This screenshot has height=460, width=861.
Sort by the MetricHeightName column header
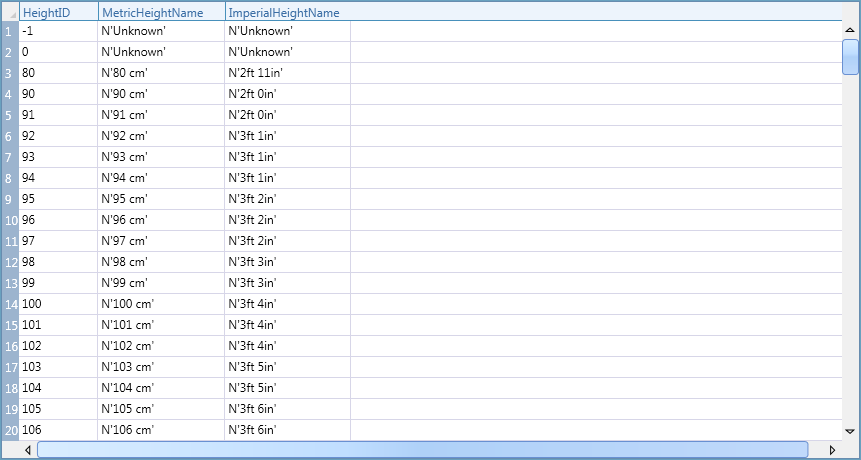pyautogui.click(x=161, y=12)
